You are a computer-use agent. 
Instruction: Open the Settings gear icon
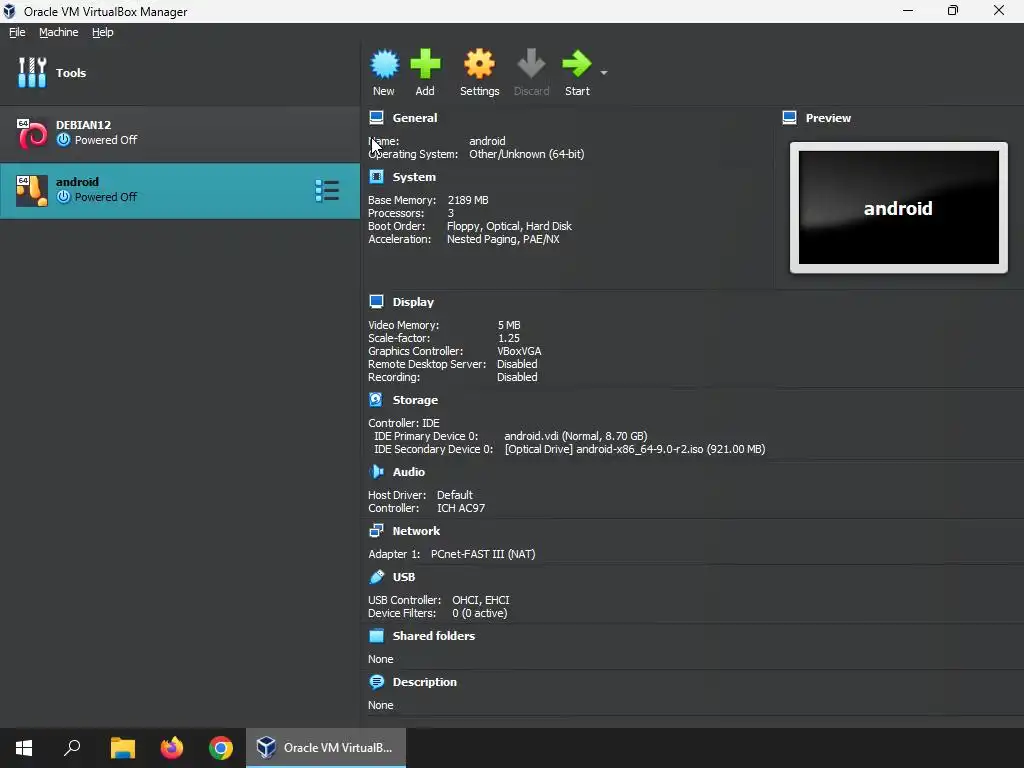pos(479,64)
